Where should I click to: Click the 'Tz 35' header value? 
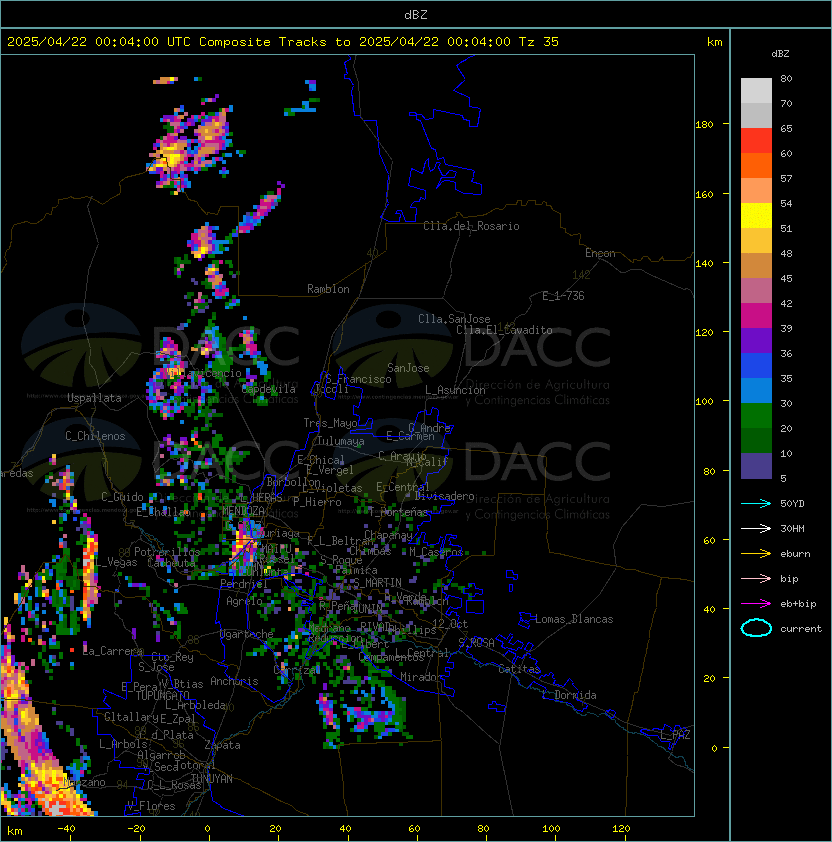[x=539, y=42]
